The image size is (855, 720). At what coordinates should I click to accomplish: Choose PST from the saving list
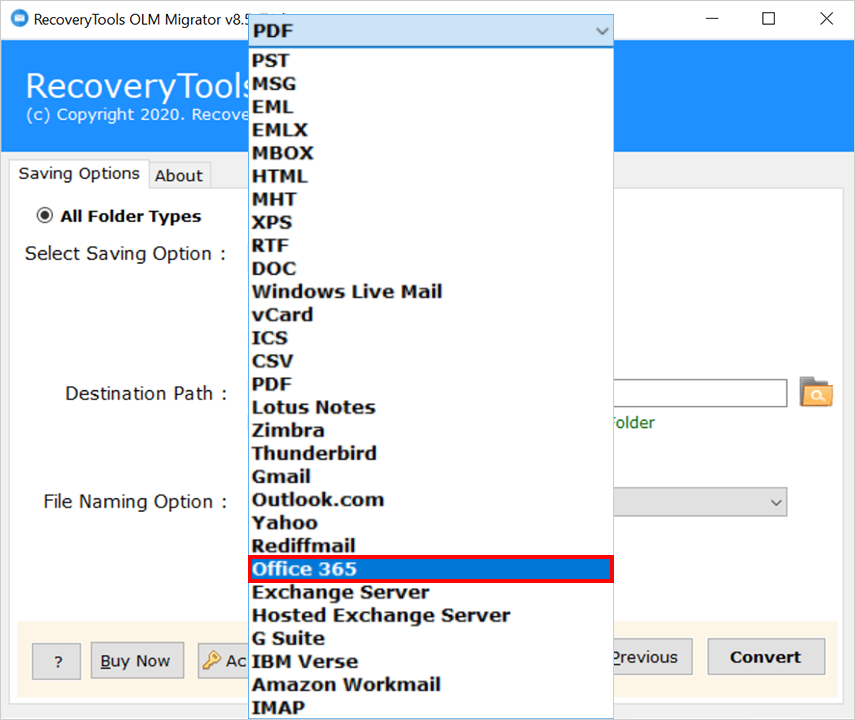coord(431,61)
